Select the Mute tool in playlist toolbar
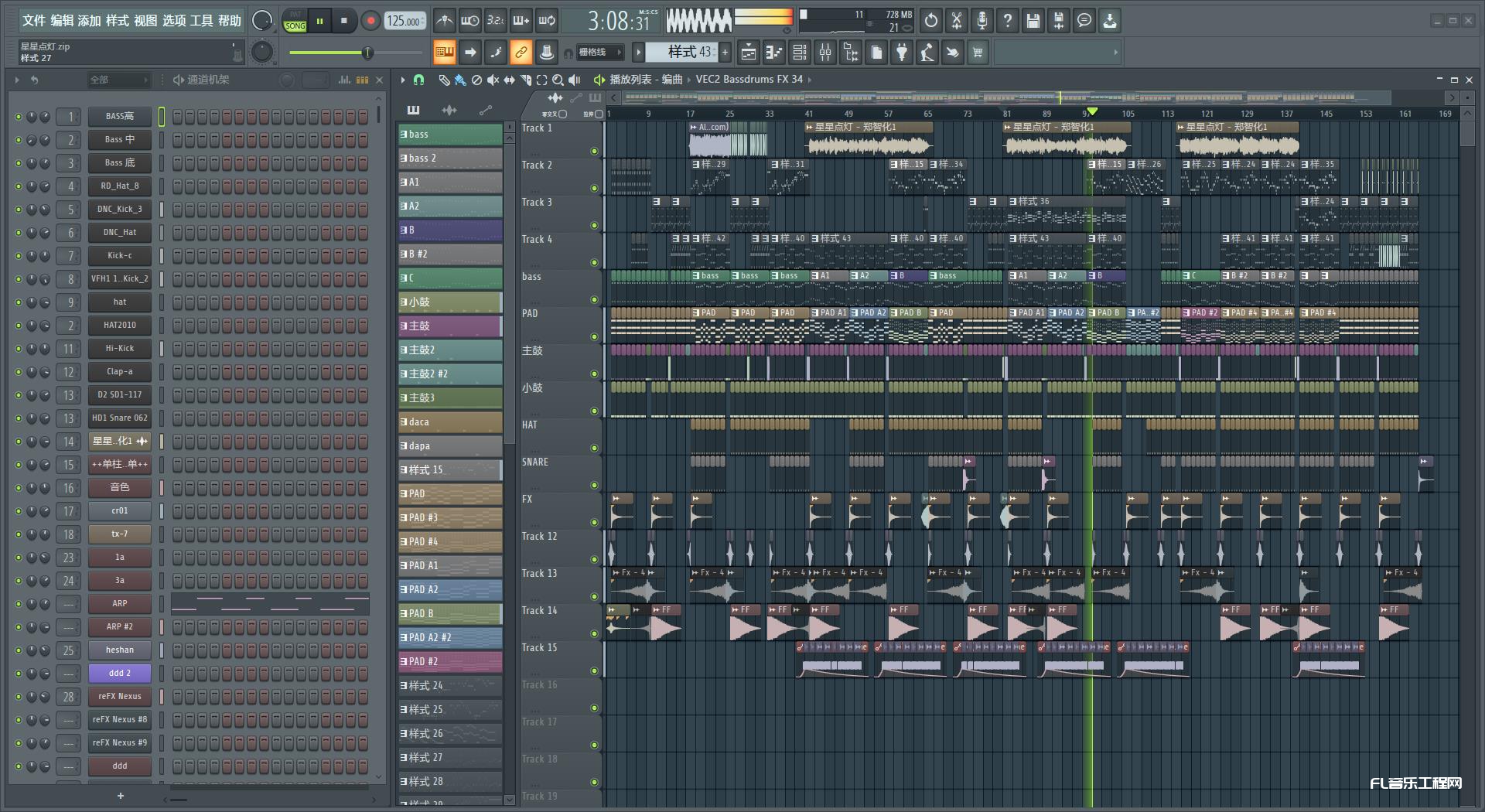Viewport: 1485px width, 812px height. [x=493, y=80]
